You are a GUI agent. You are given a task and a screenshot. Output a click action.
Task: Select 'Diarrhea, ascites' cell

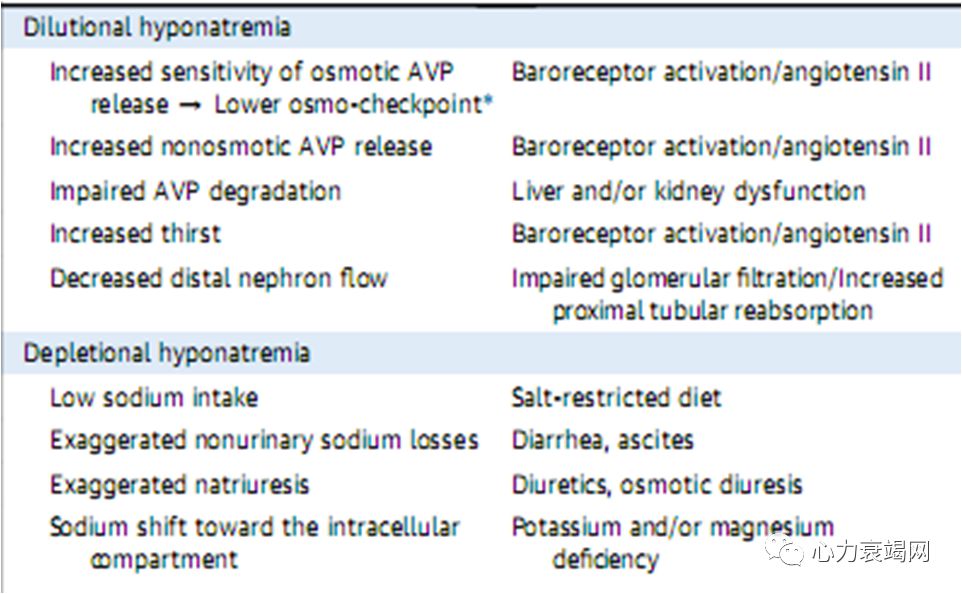(602, 440)
